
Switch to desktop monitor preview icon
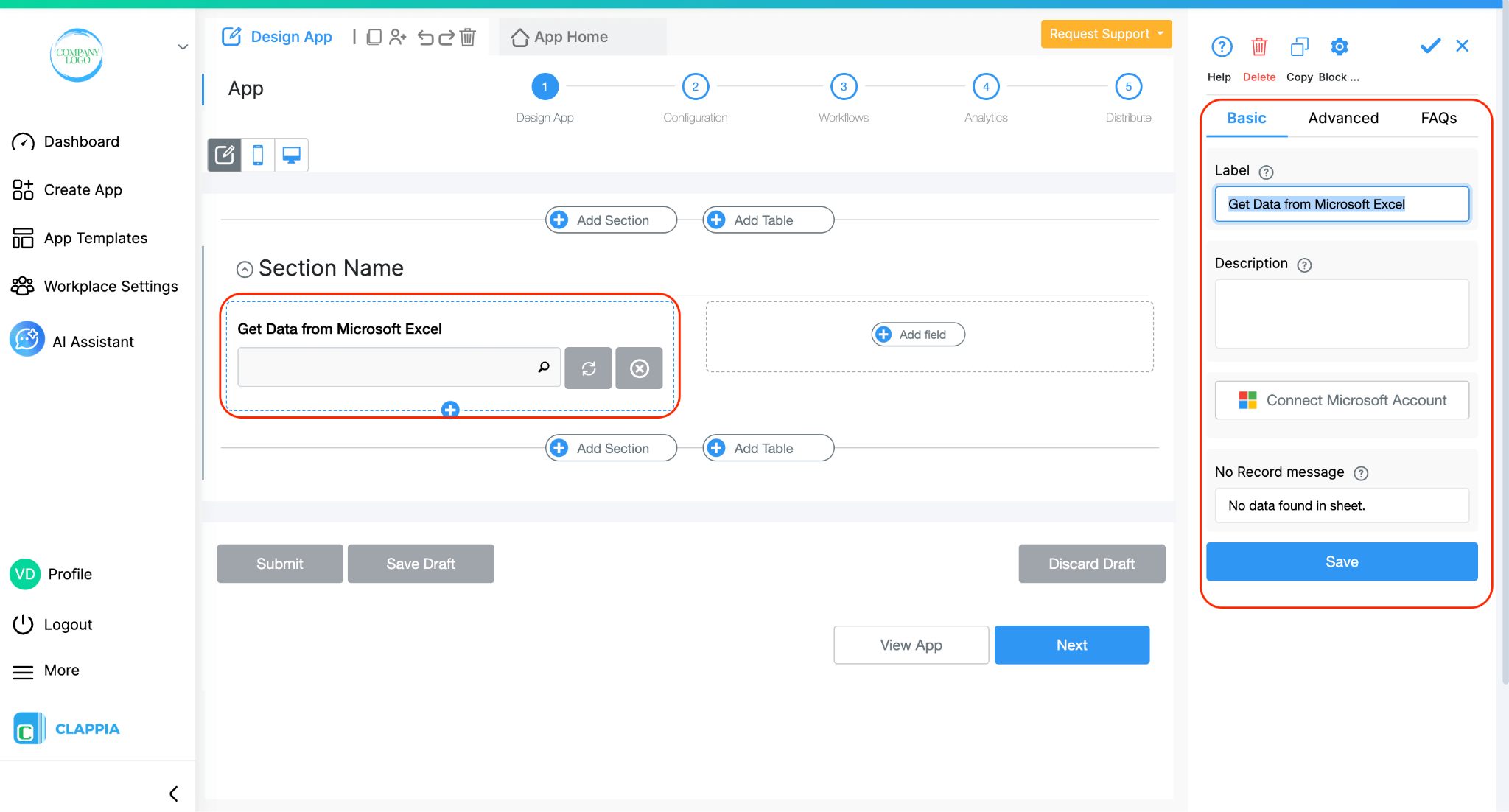tap(292, 155)
